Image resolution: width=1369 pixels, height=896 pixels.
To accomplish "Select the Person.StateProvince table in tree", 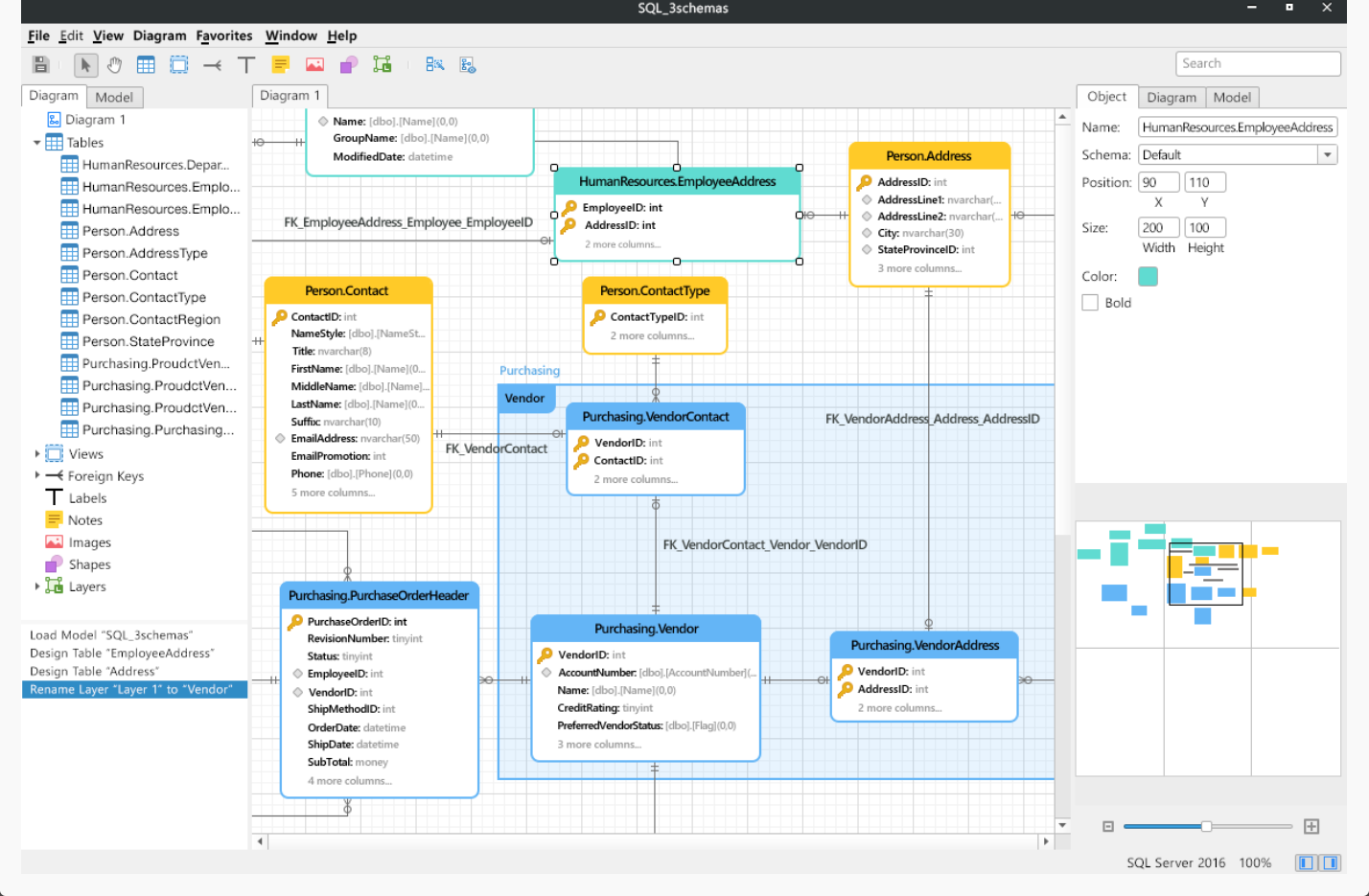I will (148, 341).
